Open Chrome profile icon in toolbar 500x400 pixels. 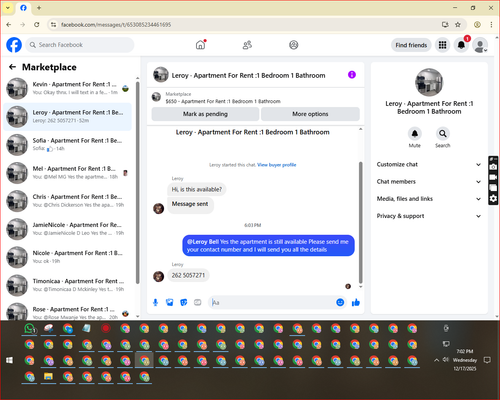coord(477,25)
